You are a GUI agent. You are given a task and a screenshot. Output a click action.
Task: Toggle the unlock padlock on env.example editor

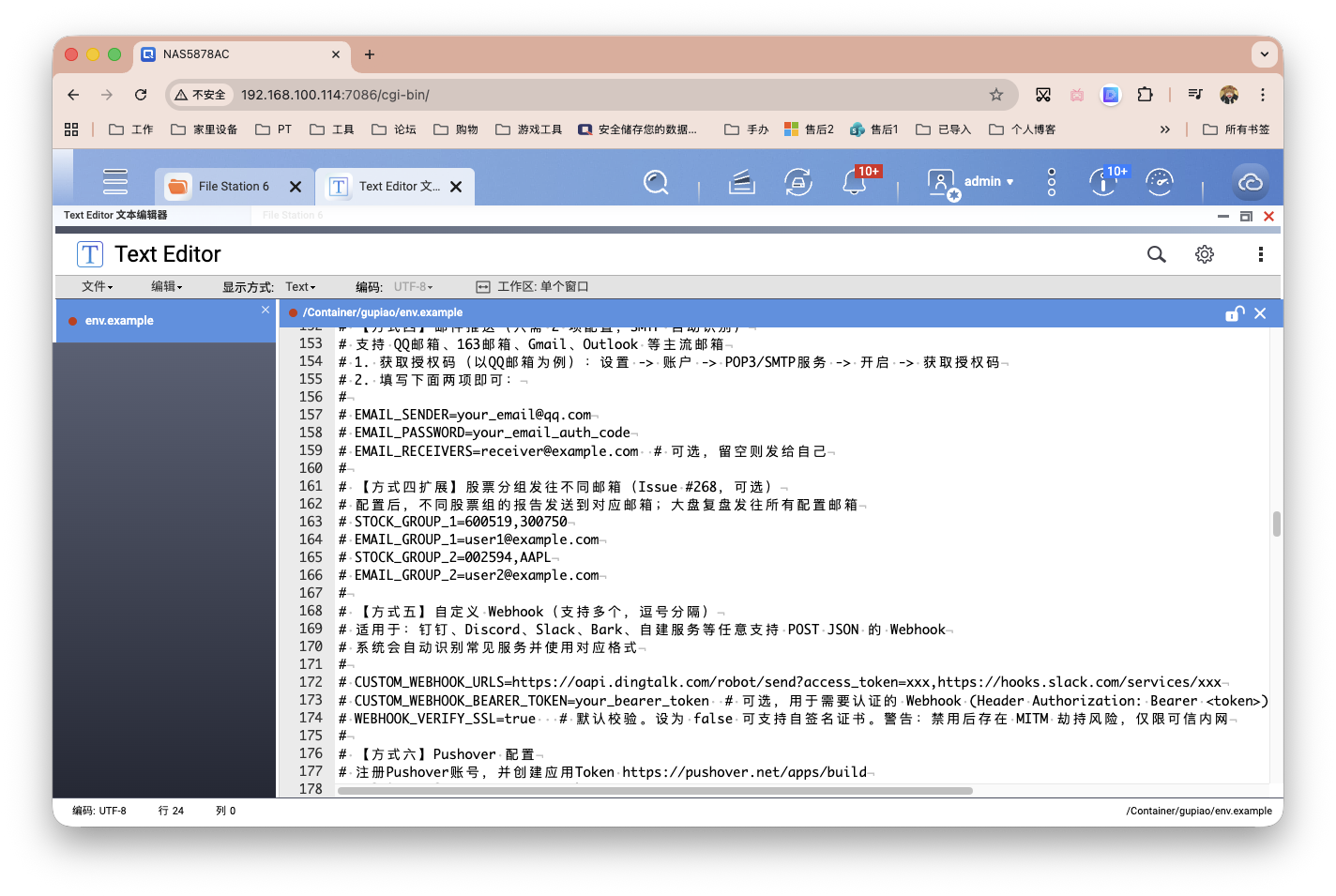coord(1234,313)
